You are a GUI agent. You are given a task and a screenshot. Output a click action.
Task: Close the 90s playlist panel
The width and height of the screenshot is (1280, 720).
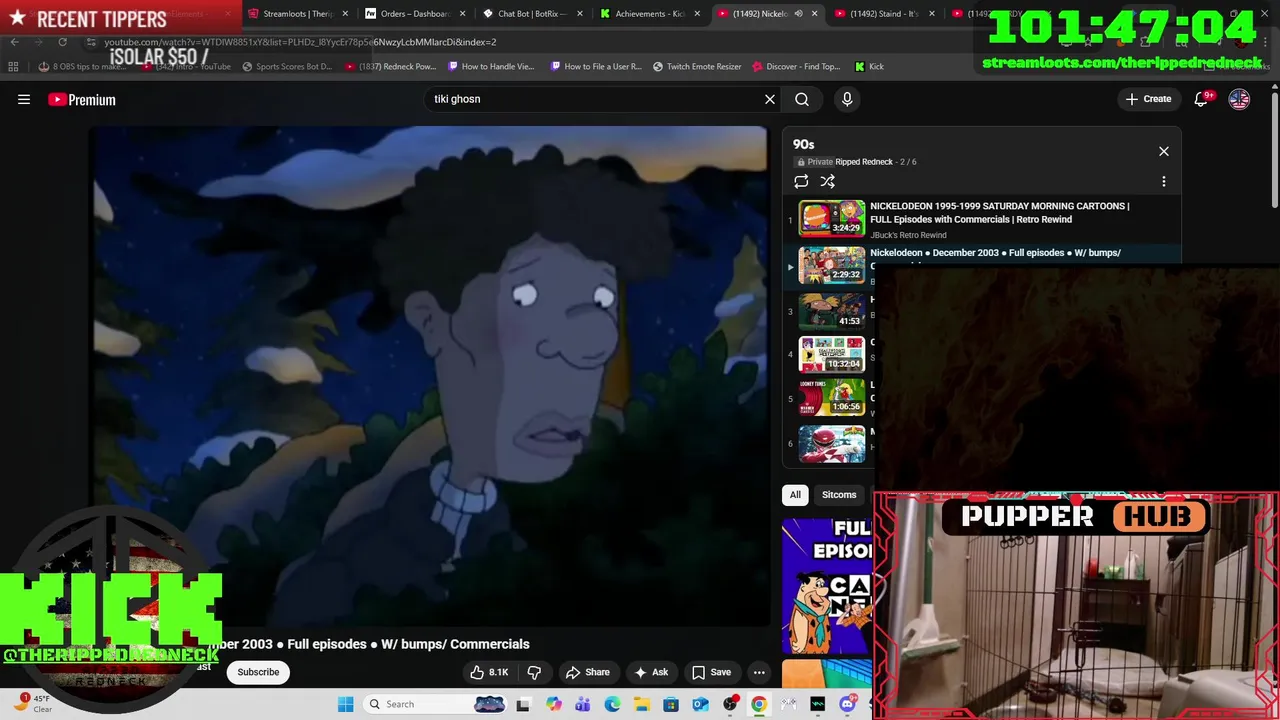click(x=1164, y=151)
